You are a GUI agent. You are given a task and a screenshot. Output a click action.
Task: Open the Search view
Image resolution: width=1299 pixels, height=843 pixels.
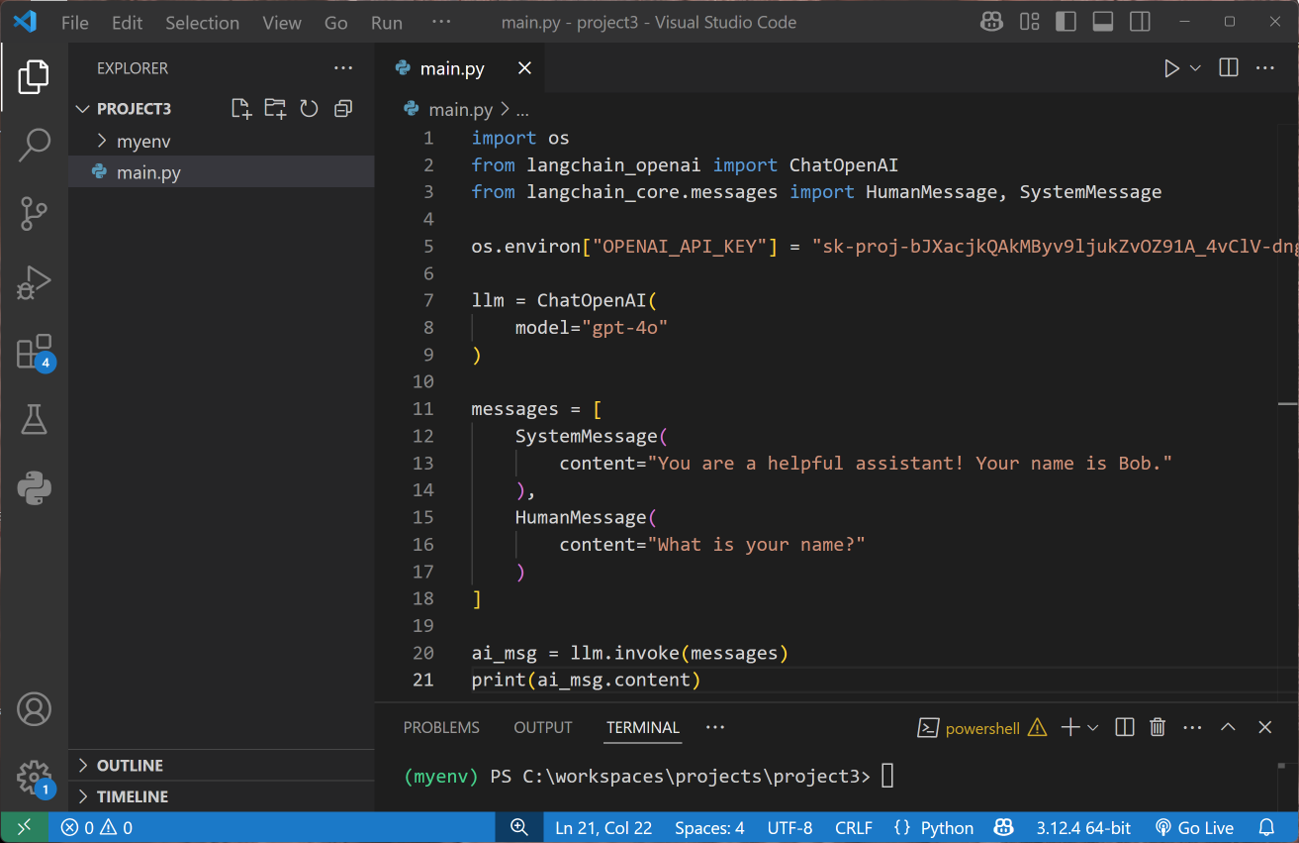[x=34, y=145]
